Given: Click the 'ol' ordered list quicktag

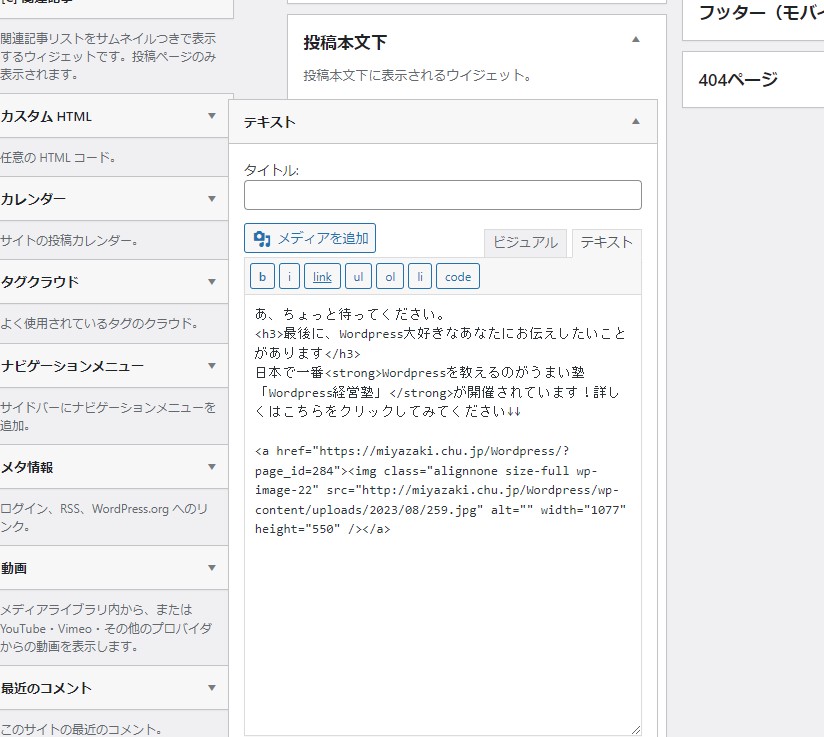Looking at the screenshot, I should point(390,277).
